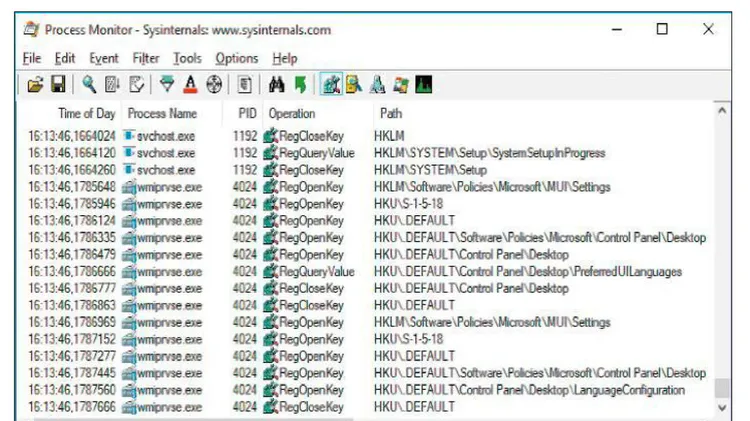750x421 pixels.
Task: Show the Process Tree icon
Action: 244,85
